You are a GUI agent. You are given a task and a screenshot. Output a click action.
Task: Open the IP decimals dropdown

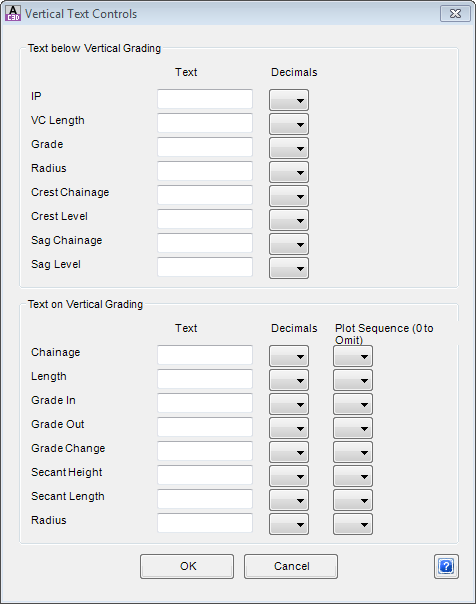click(289, 100)
